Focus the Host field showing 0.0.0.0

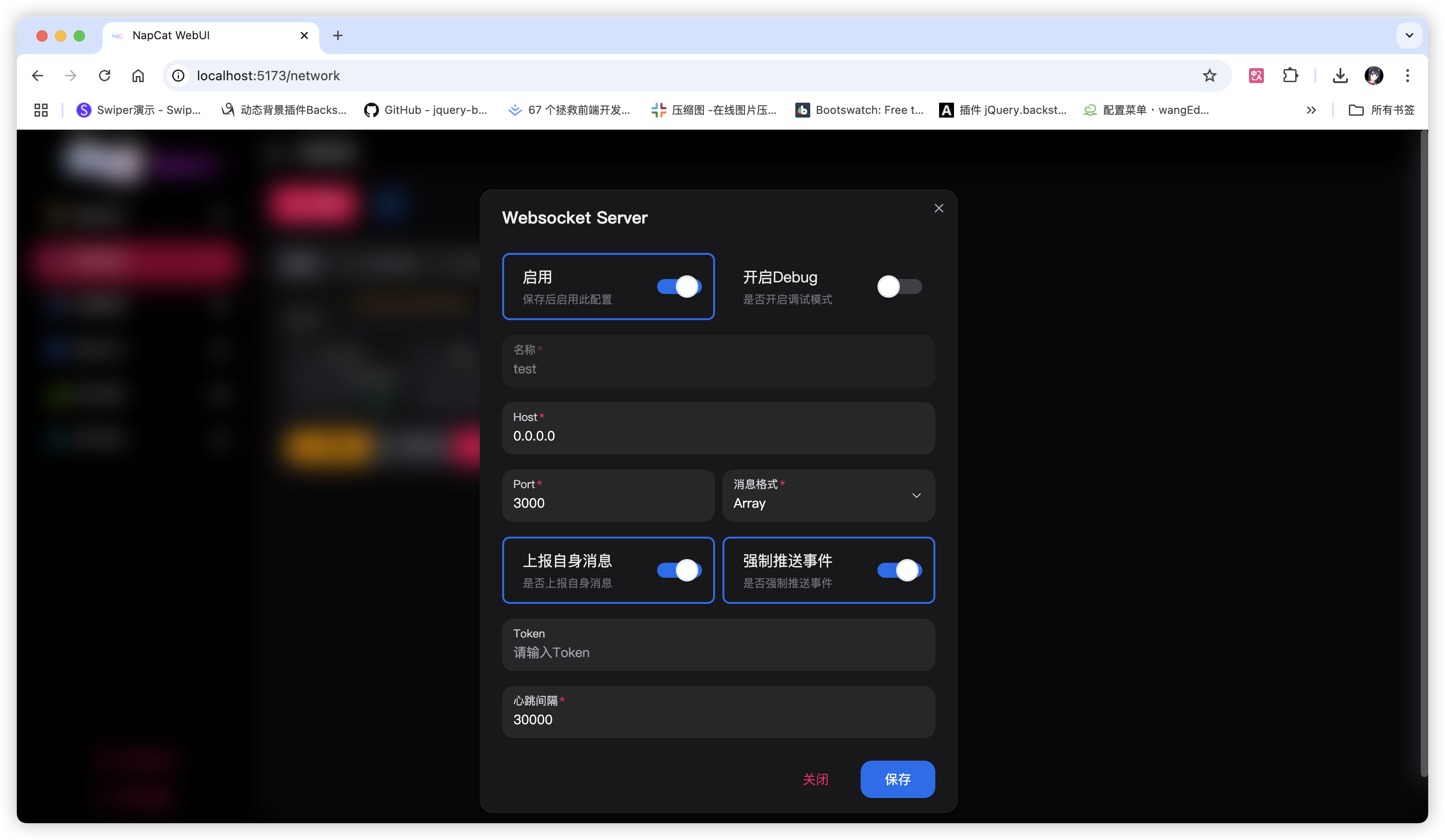pyautogui.click(x=718, y=428)
